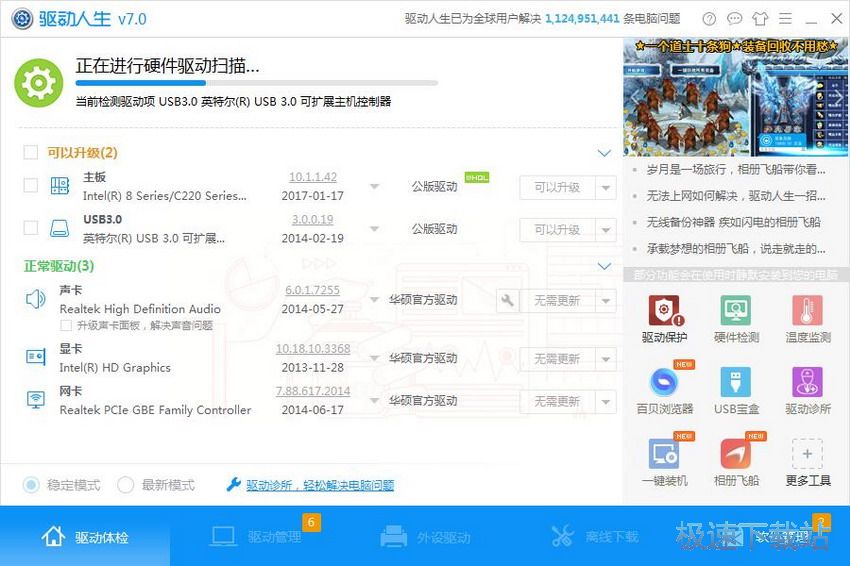Select the 稳定模式 radio button
Image resolution: width=850 pixels, height=566 pixels.
[31, 485]
